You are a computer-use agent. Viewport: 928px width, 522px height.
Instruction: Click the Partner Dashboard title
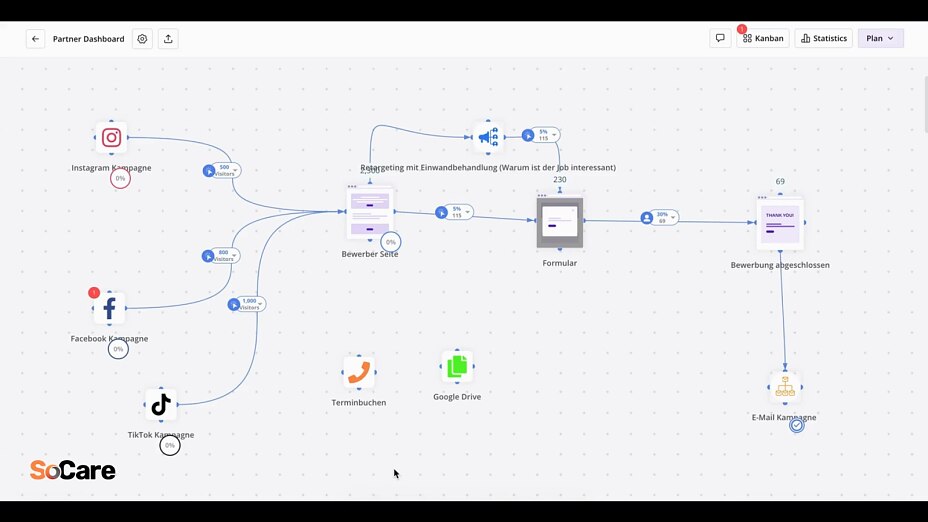[89, 38]
